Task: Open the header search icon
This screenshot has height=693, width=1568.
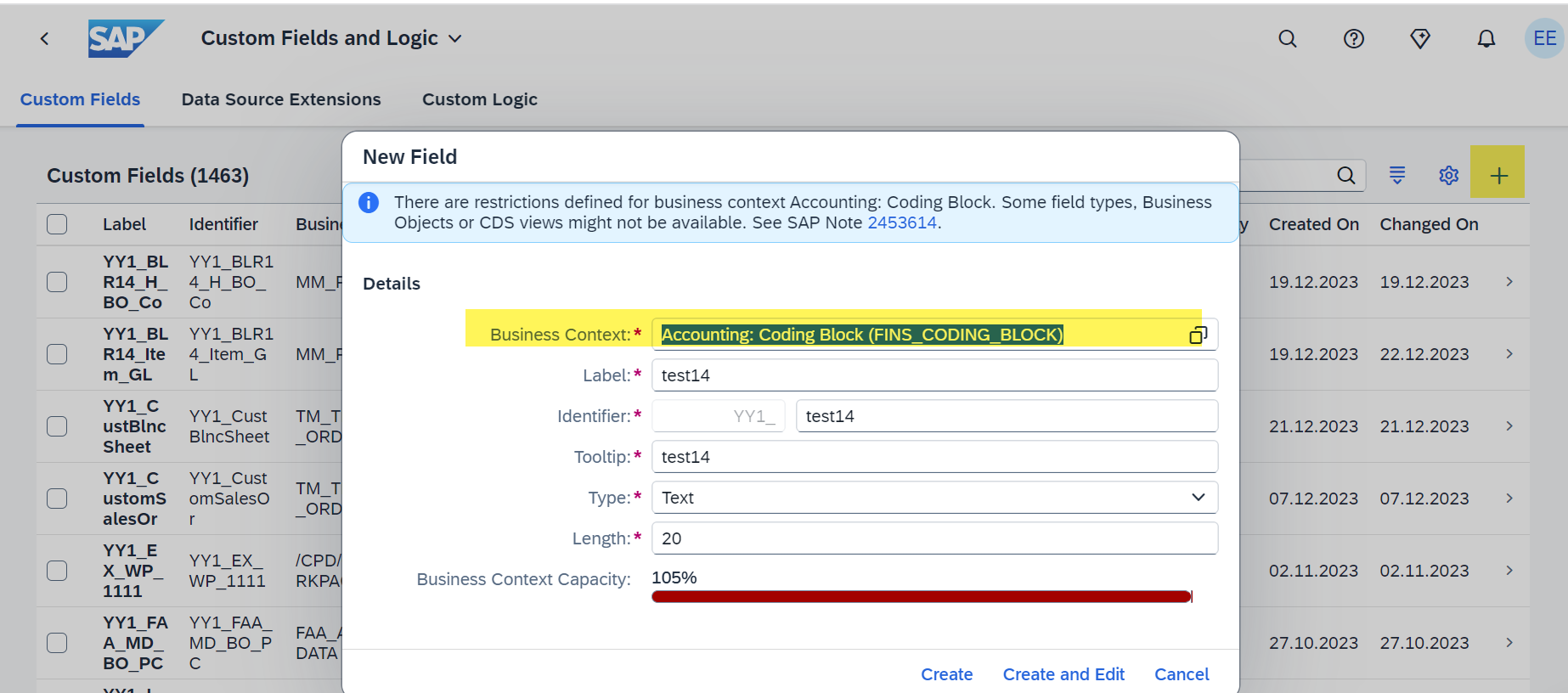Action: tap(1288, 38)
